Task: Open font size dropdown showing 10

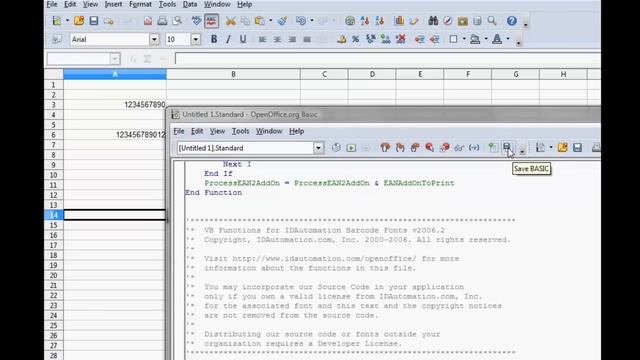Action: pyautogui.click(x=196, y=40)
